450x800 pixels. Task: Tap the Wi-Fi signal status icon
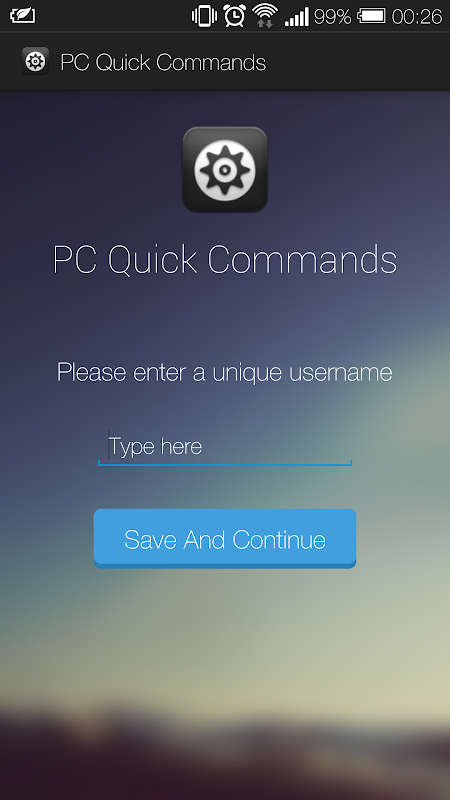(x=265, y=16)
